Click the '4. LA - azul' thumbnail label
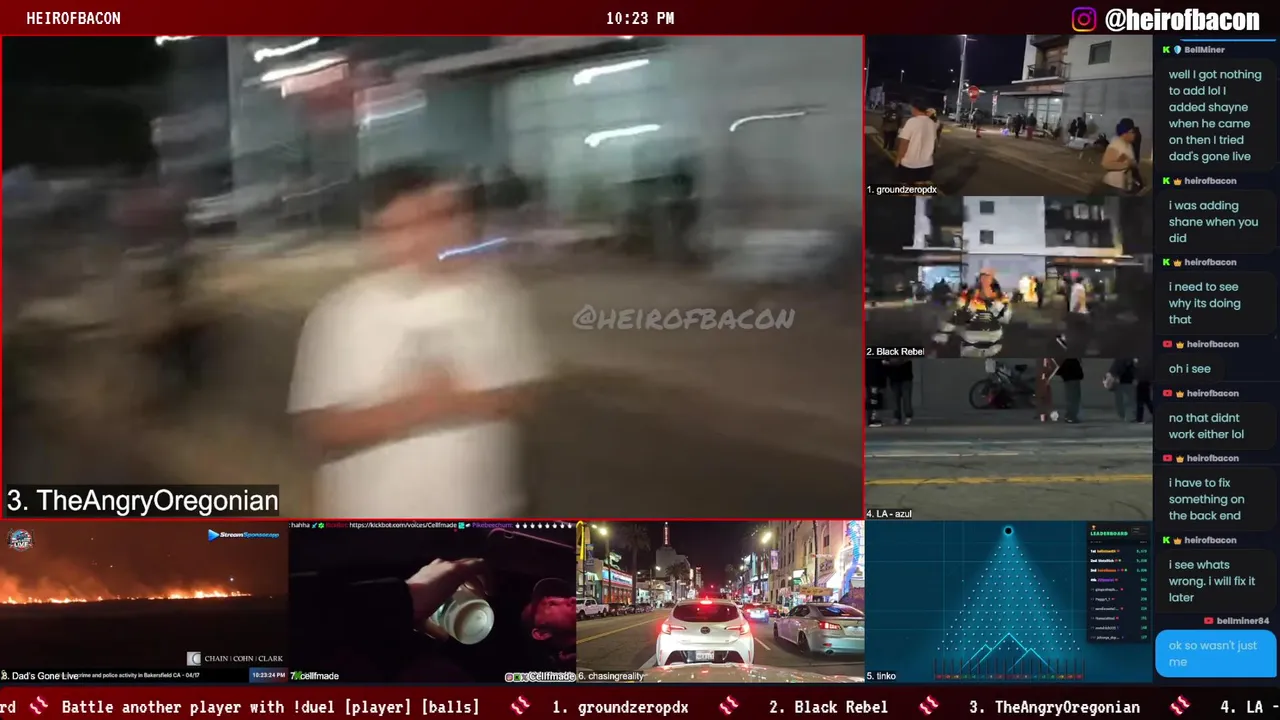This screenshot has width=1280, height=720. 889,514
